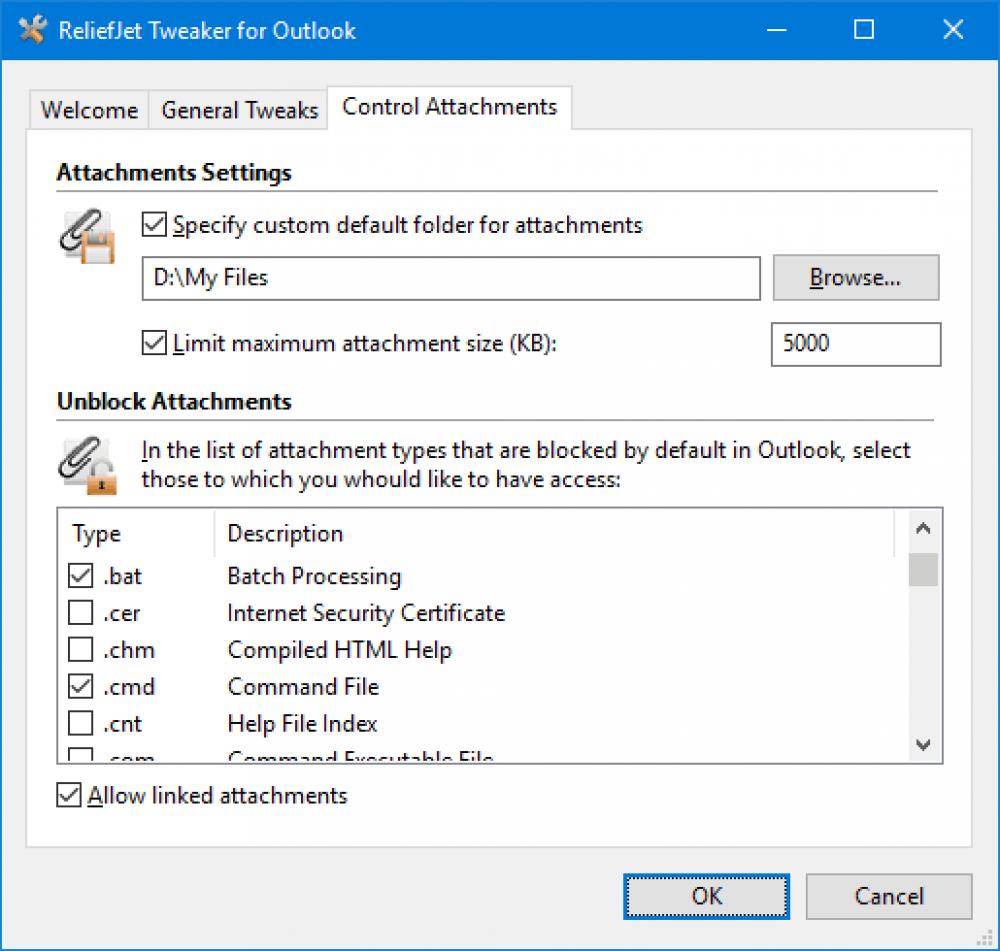Toggle the .cnt Help File Index checkbox
Viewport: 1000px width, 951px height.
pyautogui.click(x=81, y=723)
